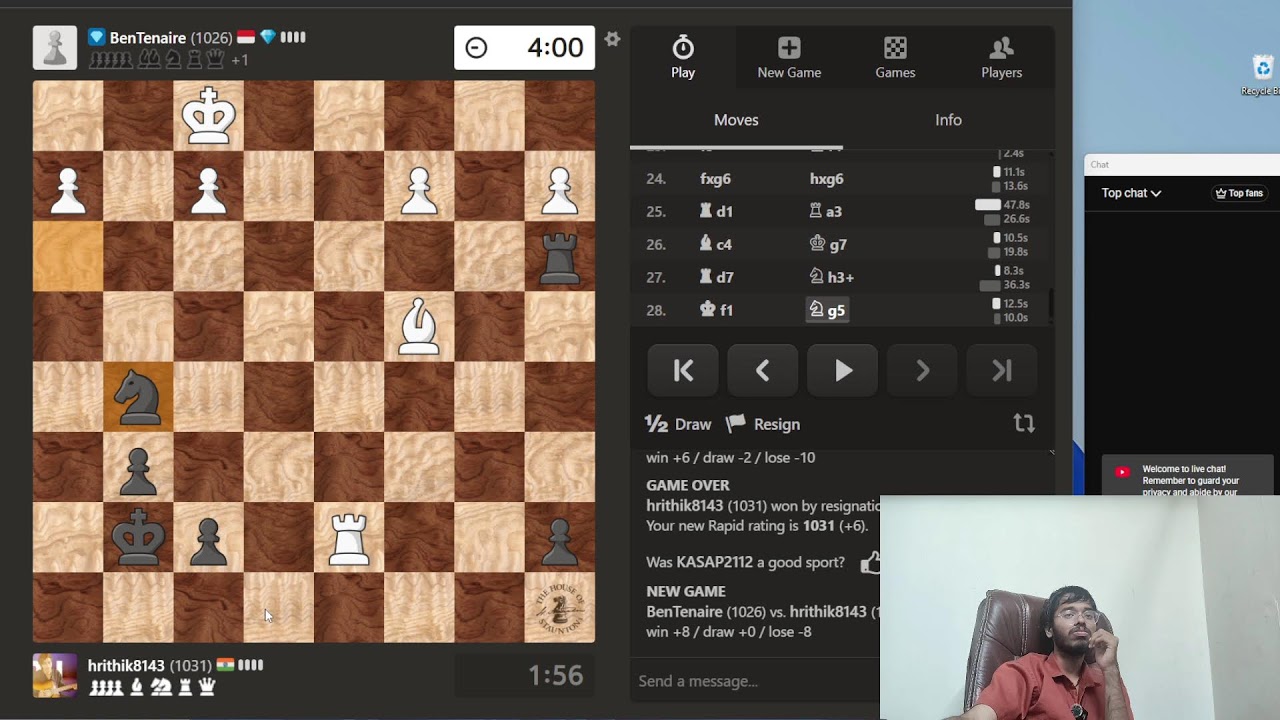Open board settings gear icon

612,39
